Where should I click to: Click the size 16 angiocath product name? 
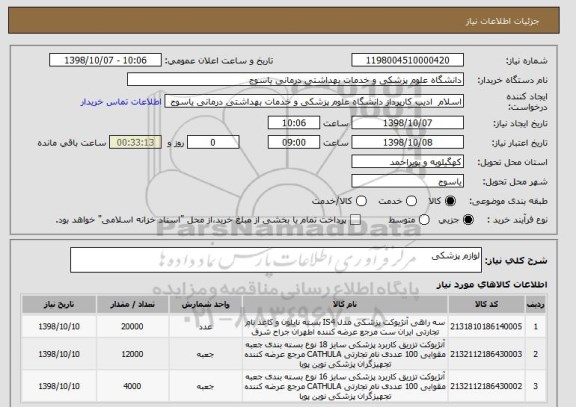coord(345,386)
